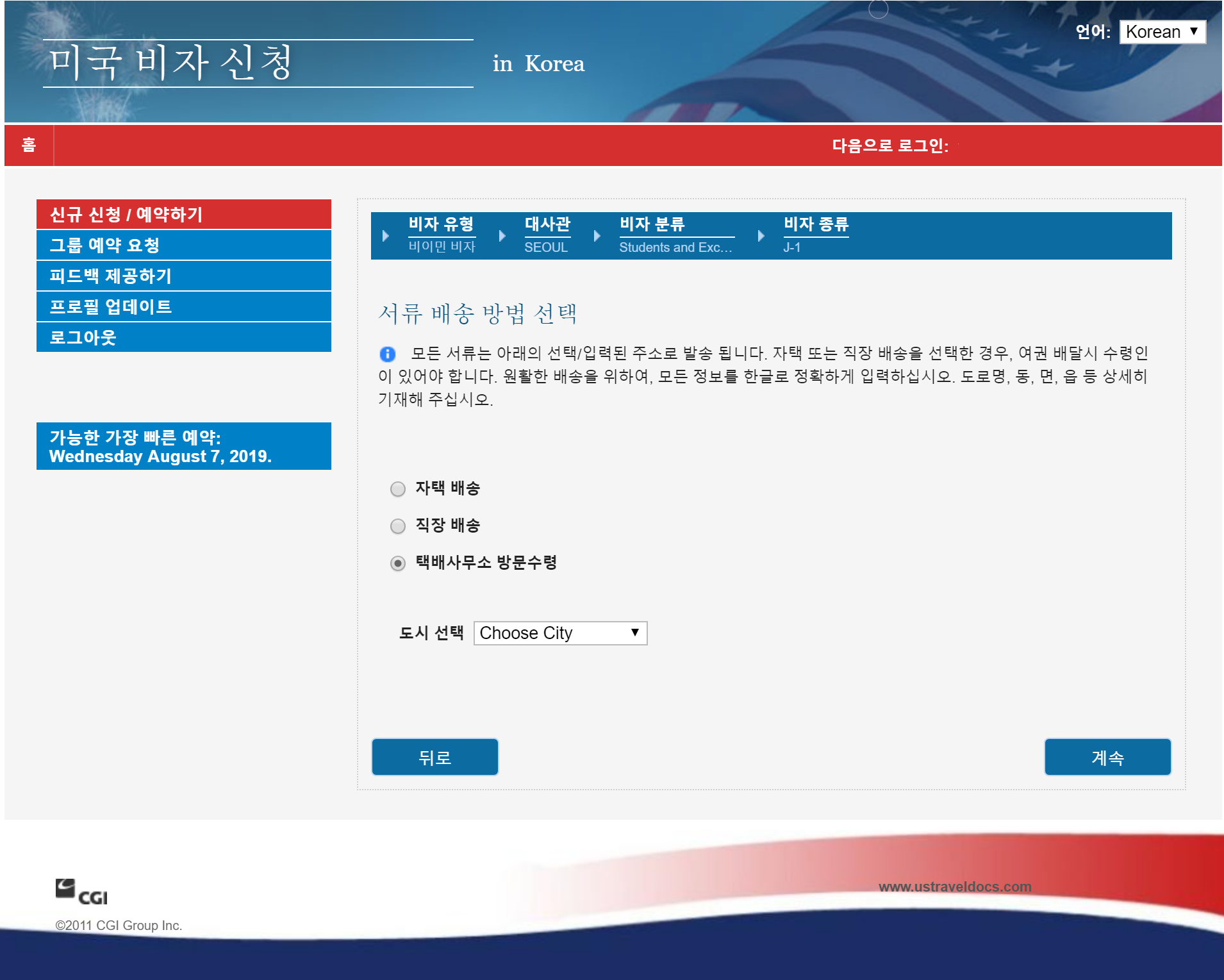Click the blue information icon

(x=388, y=354)
